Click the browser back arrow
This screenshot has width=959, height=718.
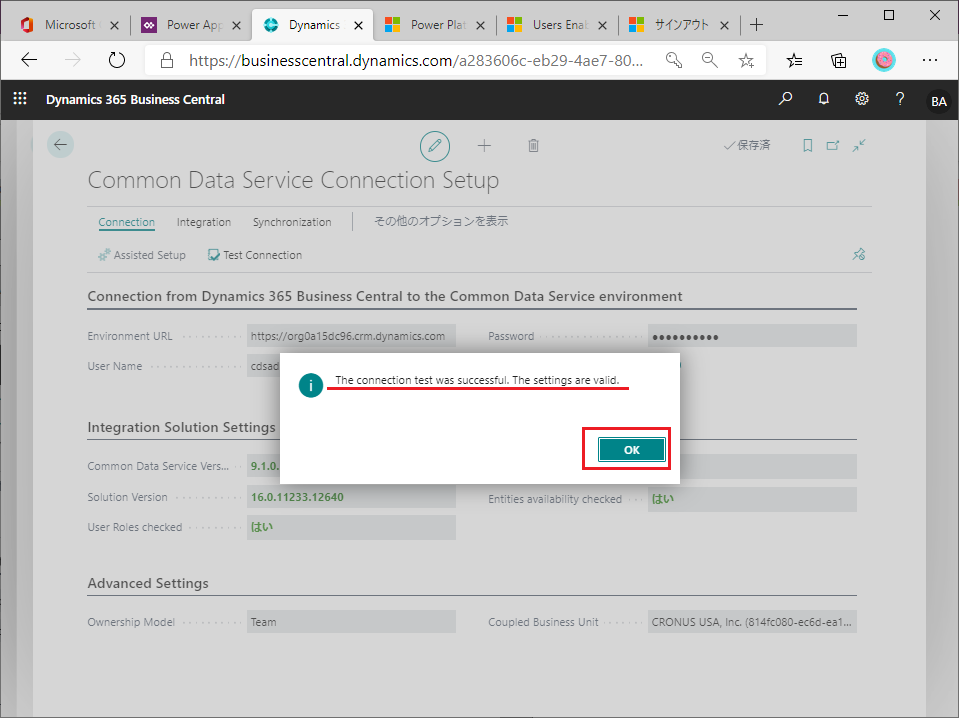pyautogui.click(x=29, y=60)
